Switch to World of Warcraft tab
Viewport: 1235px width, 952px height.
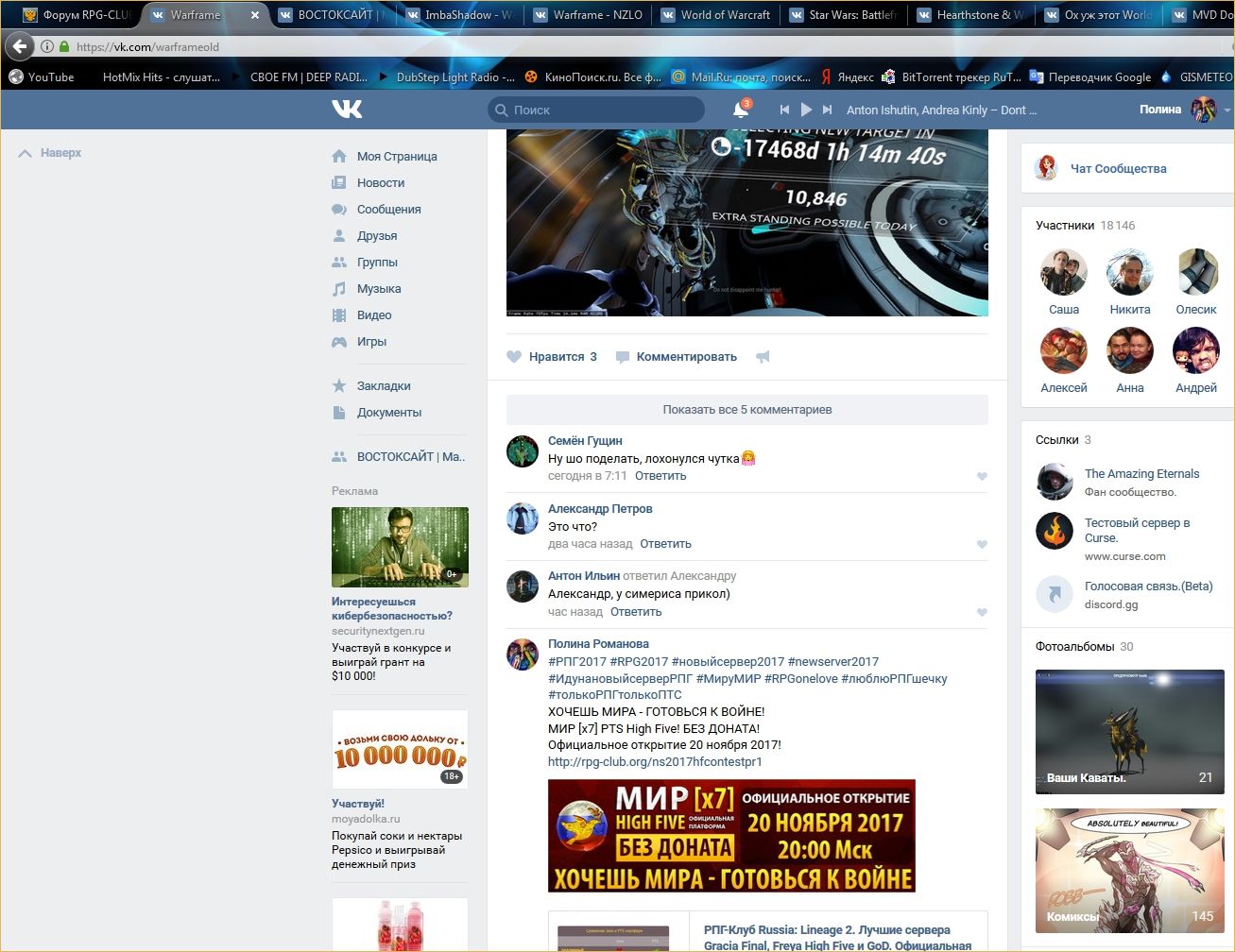click(715, 15)
